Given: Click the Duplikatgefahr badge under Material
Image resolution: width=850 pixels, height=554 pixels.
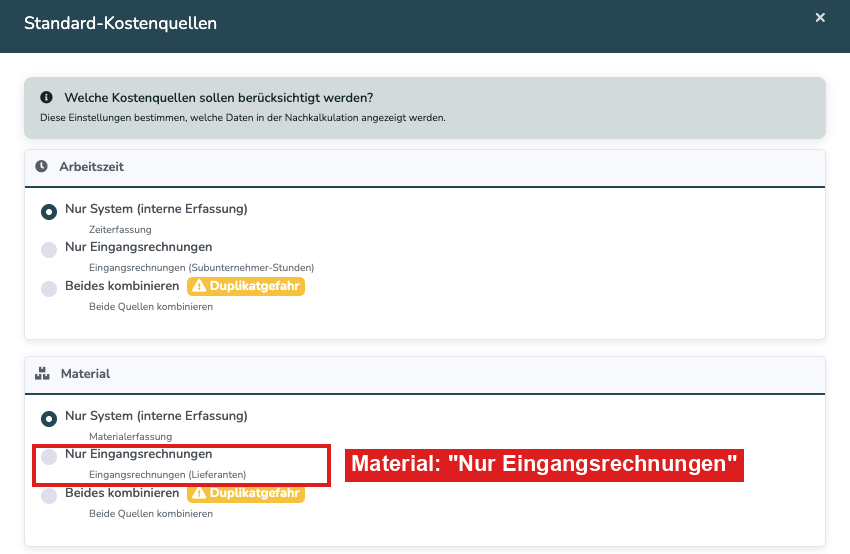Looking at the screenshot, I should tap(246, 493).
